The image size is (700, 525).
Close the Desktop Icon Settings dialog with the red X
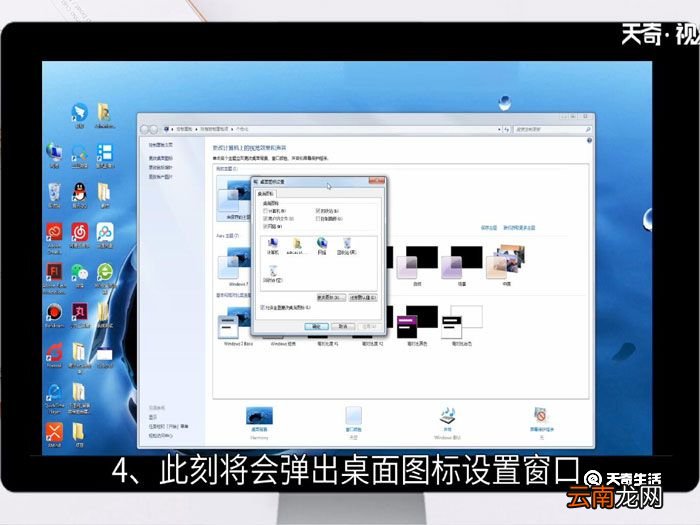click(x=377, y=181)
